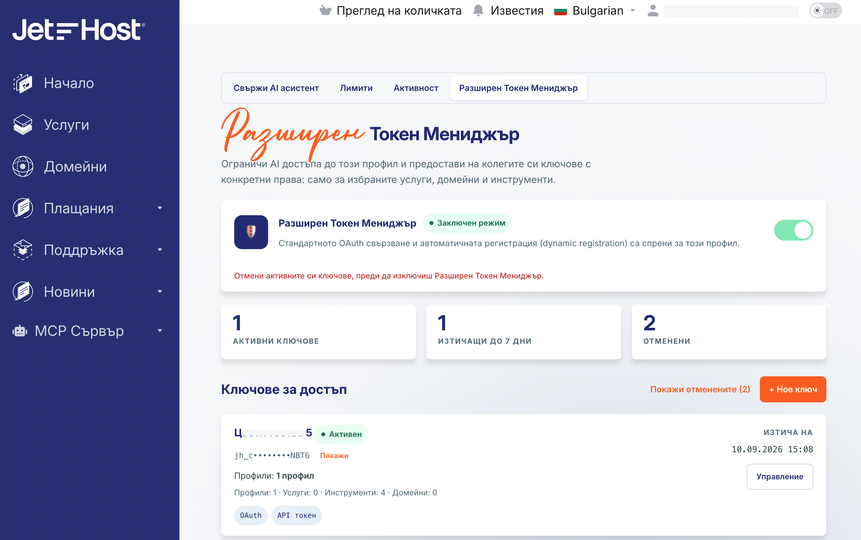The width and height of the screenshot is (861, 540).
Task: Open Начало in the sidebar
Action: pos(69,83)
